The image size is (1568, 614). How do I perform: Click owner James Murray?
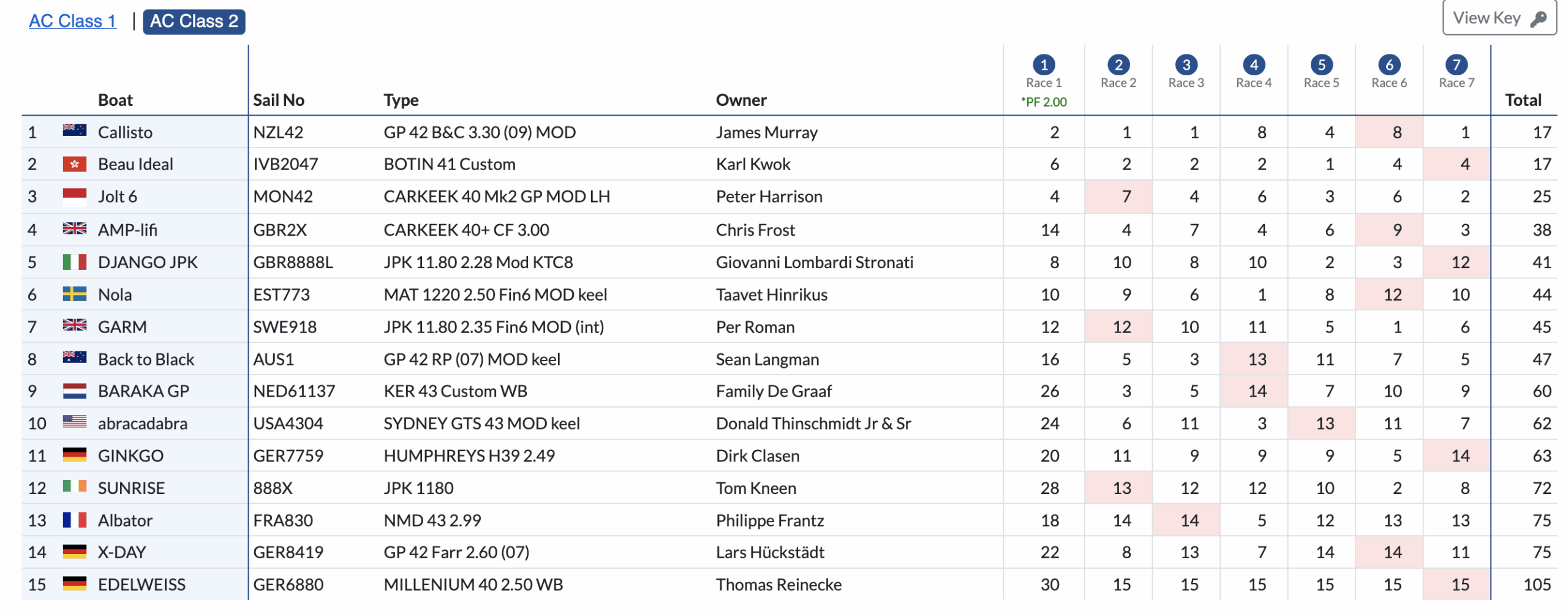click(x=766, y=132)
